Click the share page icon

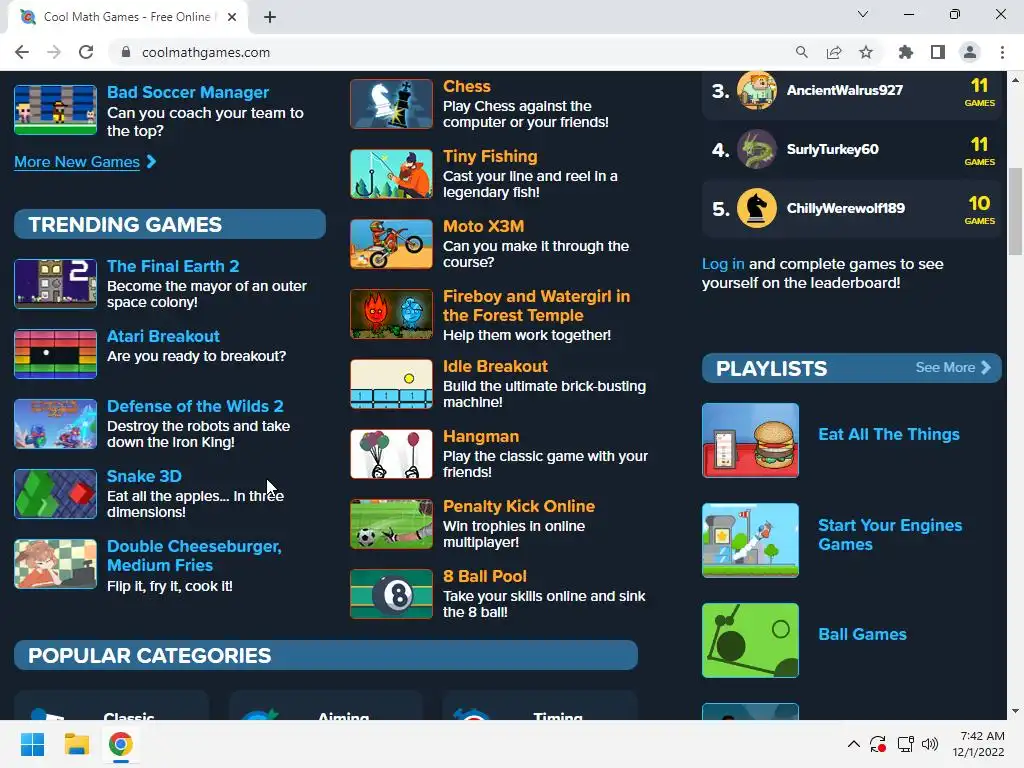834,52
